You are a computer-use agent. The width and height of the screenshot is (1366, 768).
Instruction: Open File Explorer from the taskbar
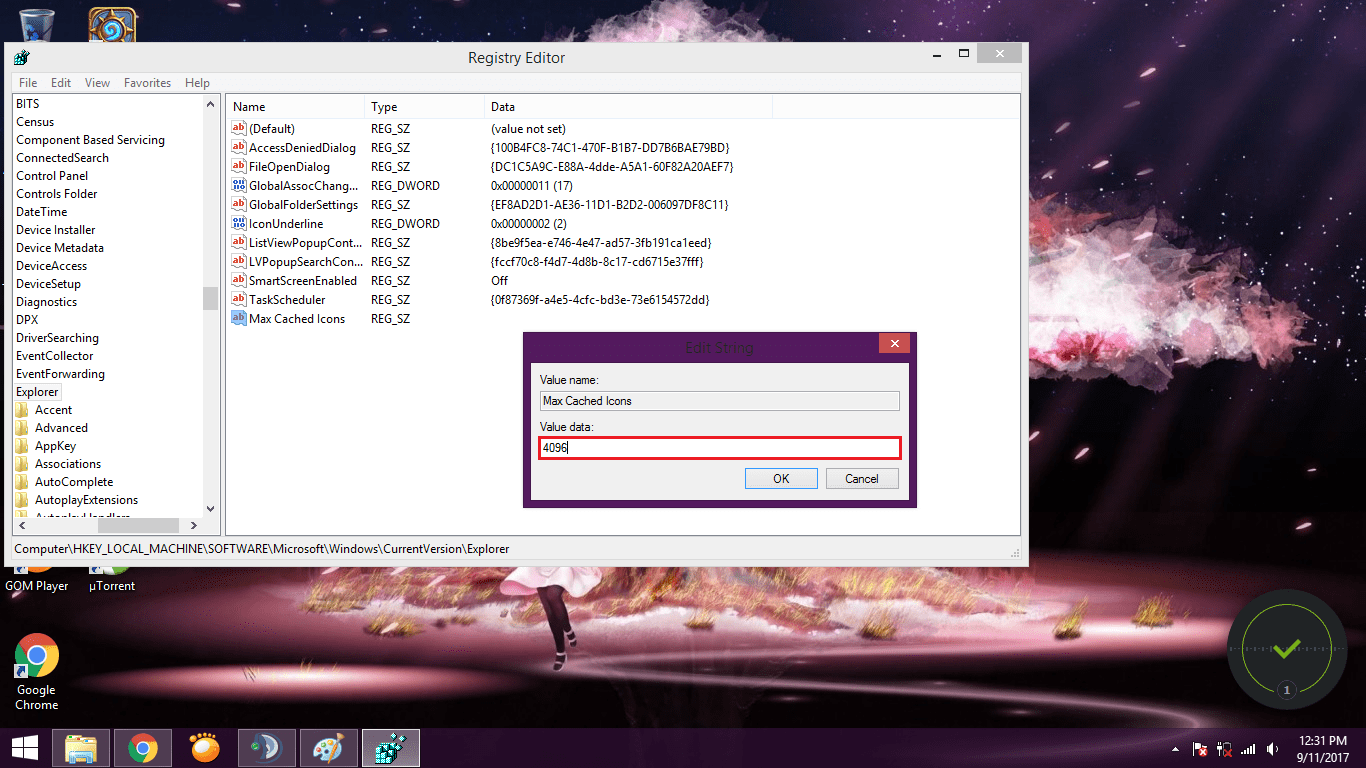click(81, 748)
